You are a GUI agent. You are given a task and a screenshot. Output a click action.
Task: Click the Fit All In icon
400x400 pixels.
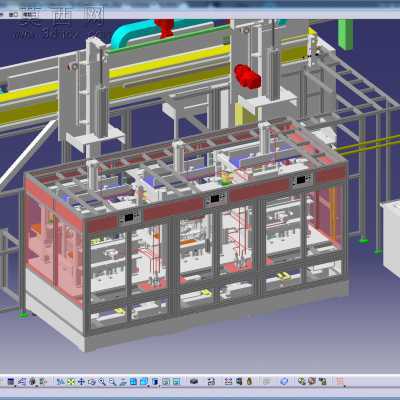tap(71, 381)
